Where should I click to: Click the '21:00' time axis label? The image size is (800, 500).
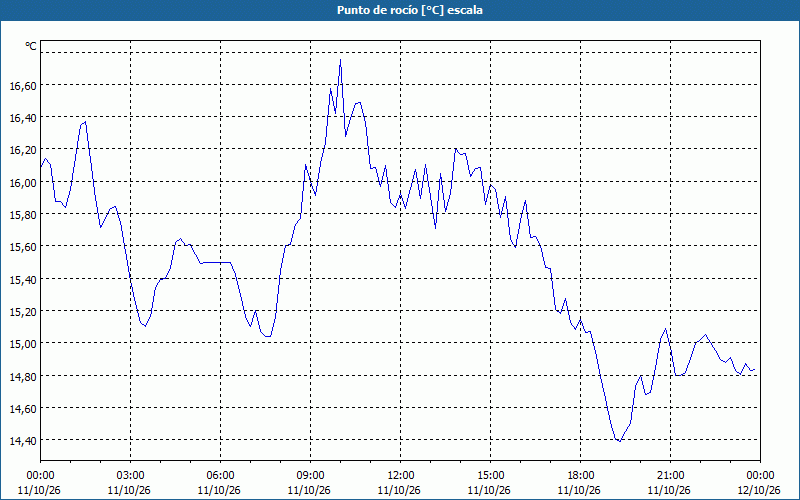tap(670, 476)
